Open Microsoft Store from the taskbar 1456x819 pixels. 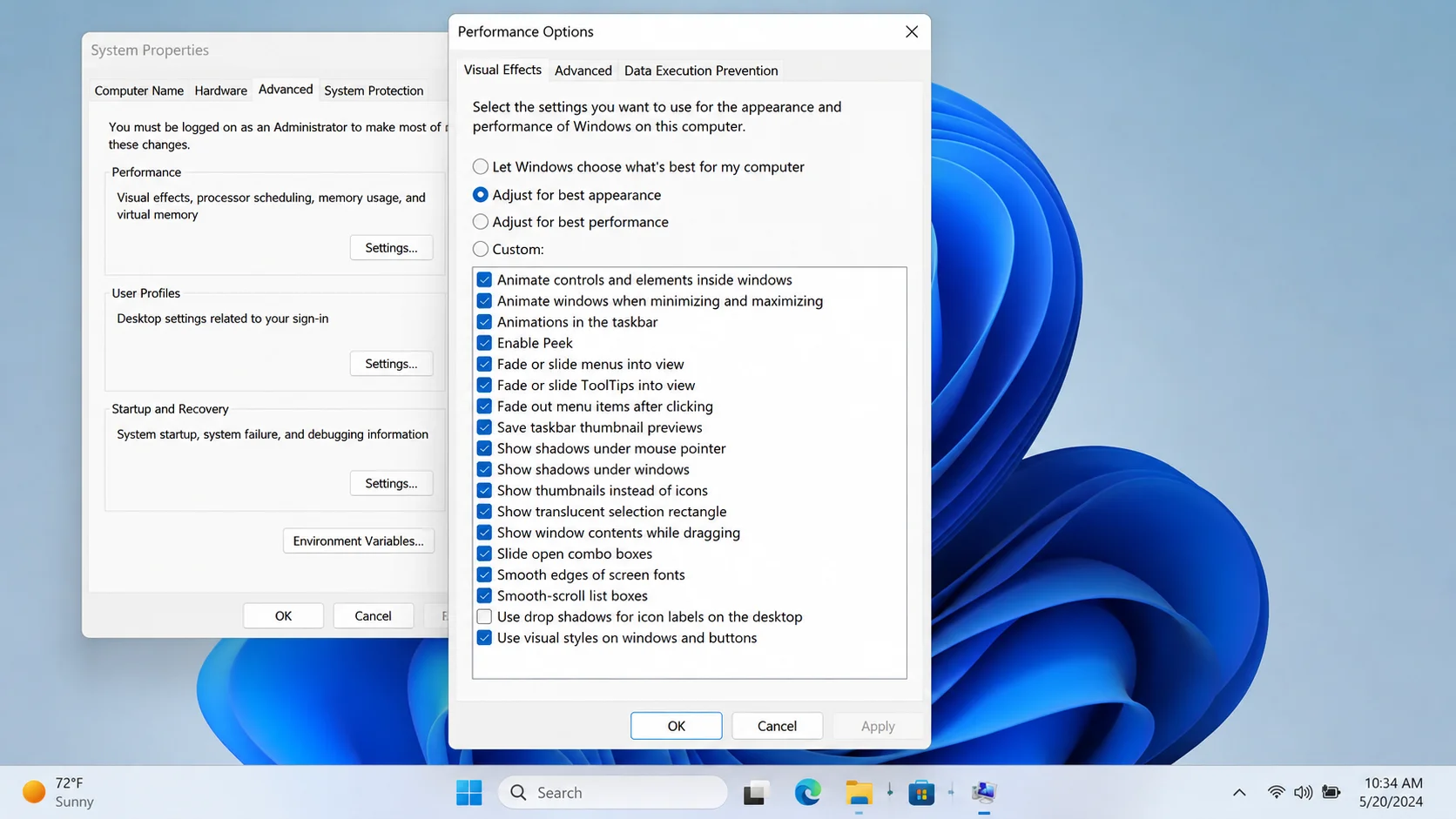(x=920, y=792)
